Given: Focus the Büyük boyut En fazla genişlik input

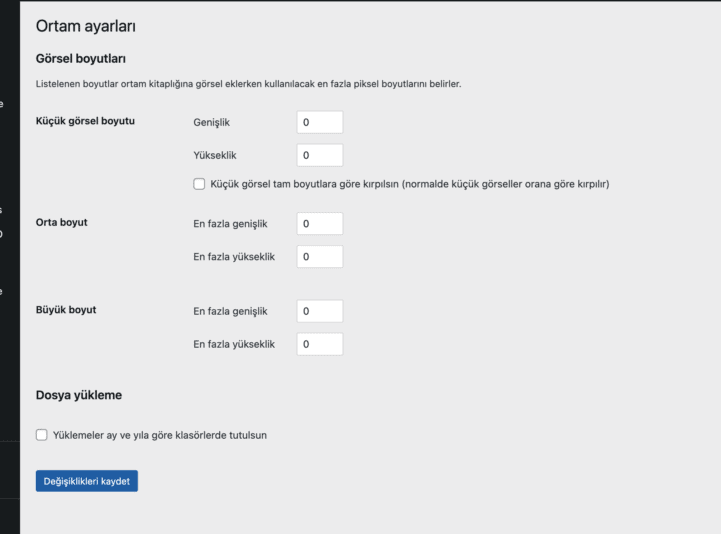Looking at the screenshot, I should [320, 311].
